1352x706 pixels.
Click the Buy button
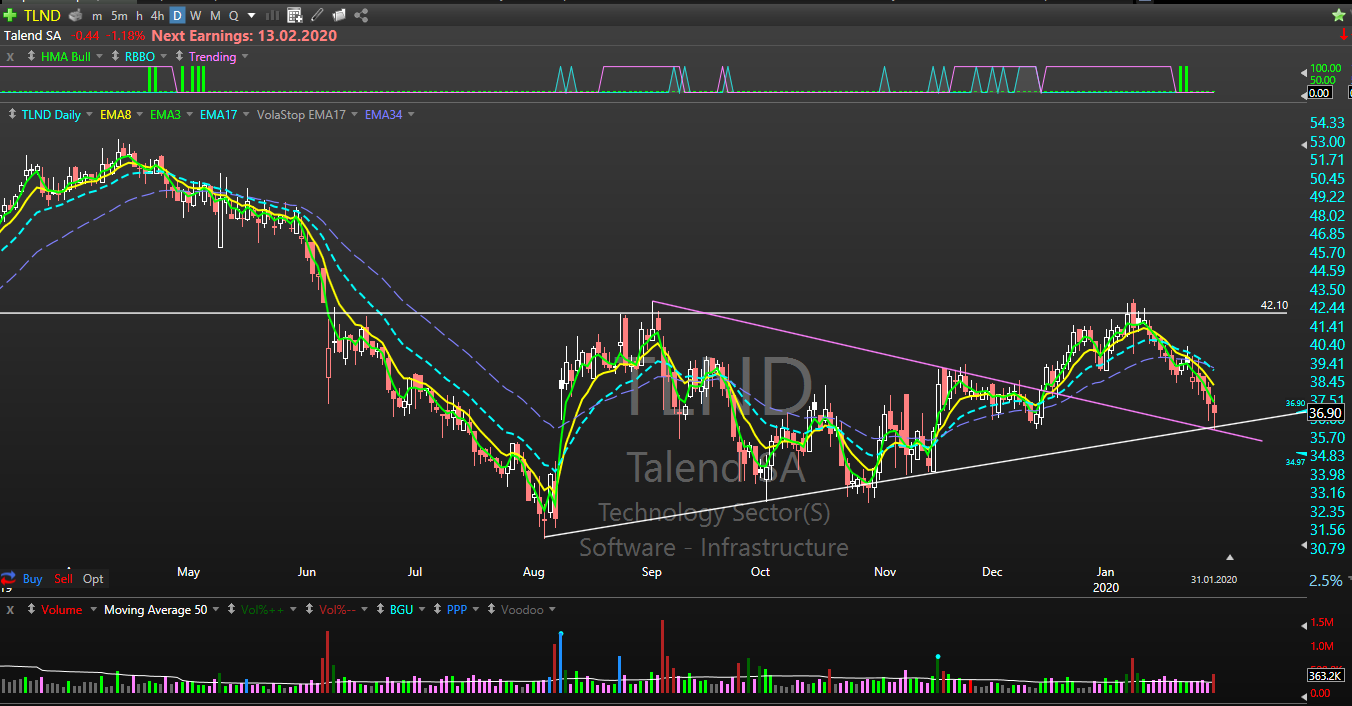click(32, 579)
